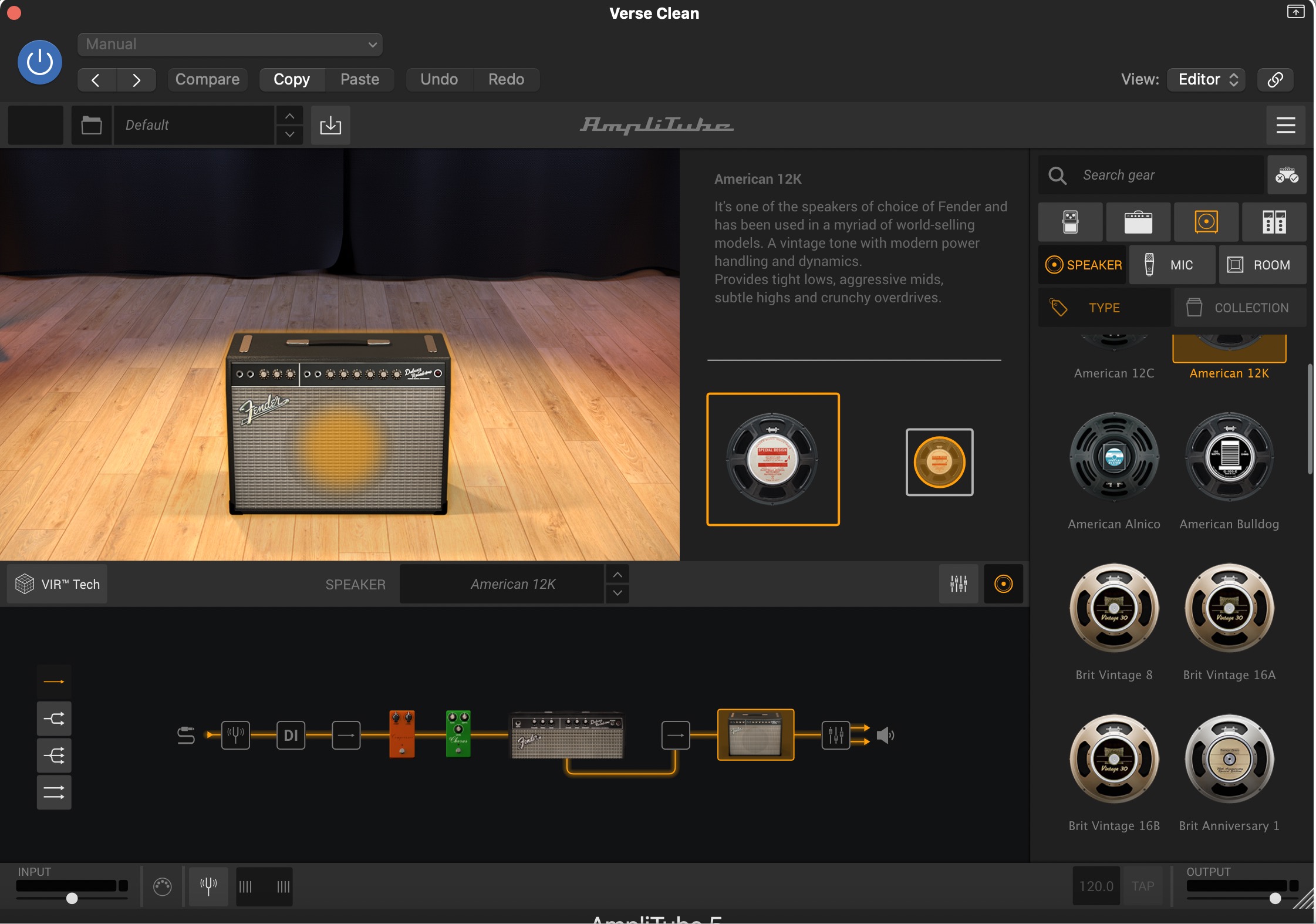Select two-way split signal routing
This screenshot has height=924, width=1316.
click(x=54, y=719)
